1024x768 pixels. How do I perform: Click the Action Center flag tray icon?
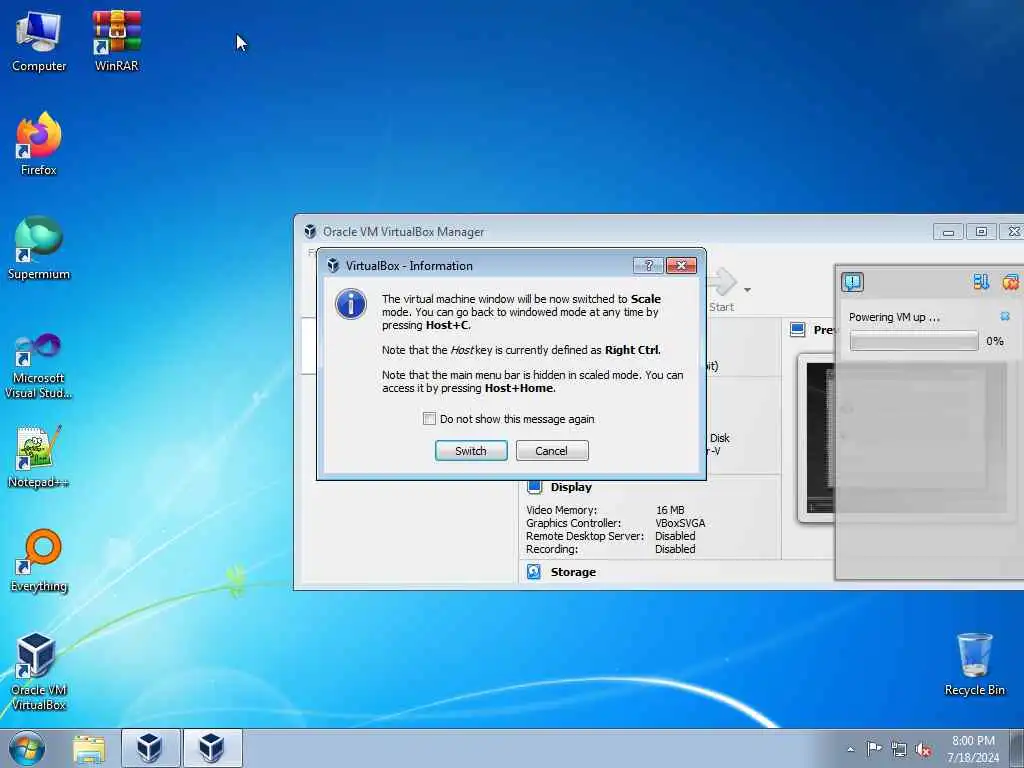point(874,749)
